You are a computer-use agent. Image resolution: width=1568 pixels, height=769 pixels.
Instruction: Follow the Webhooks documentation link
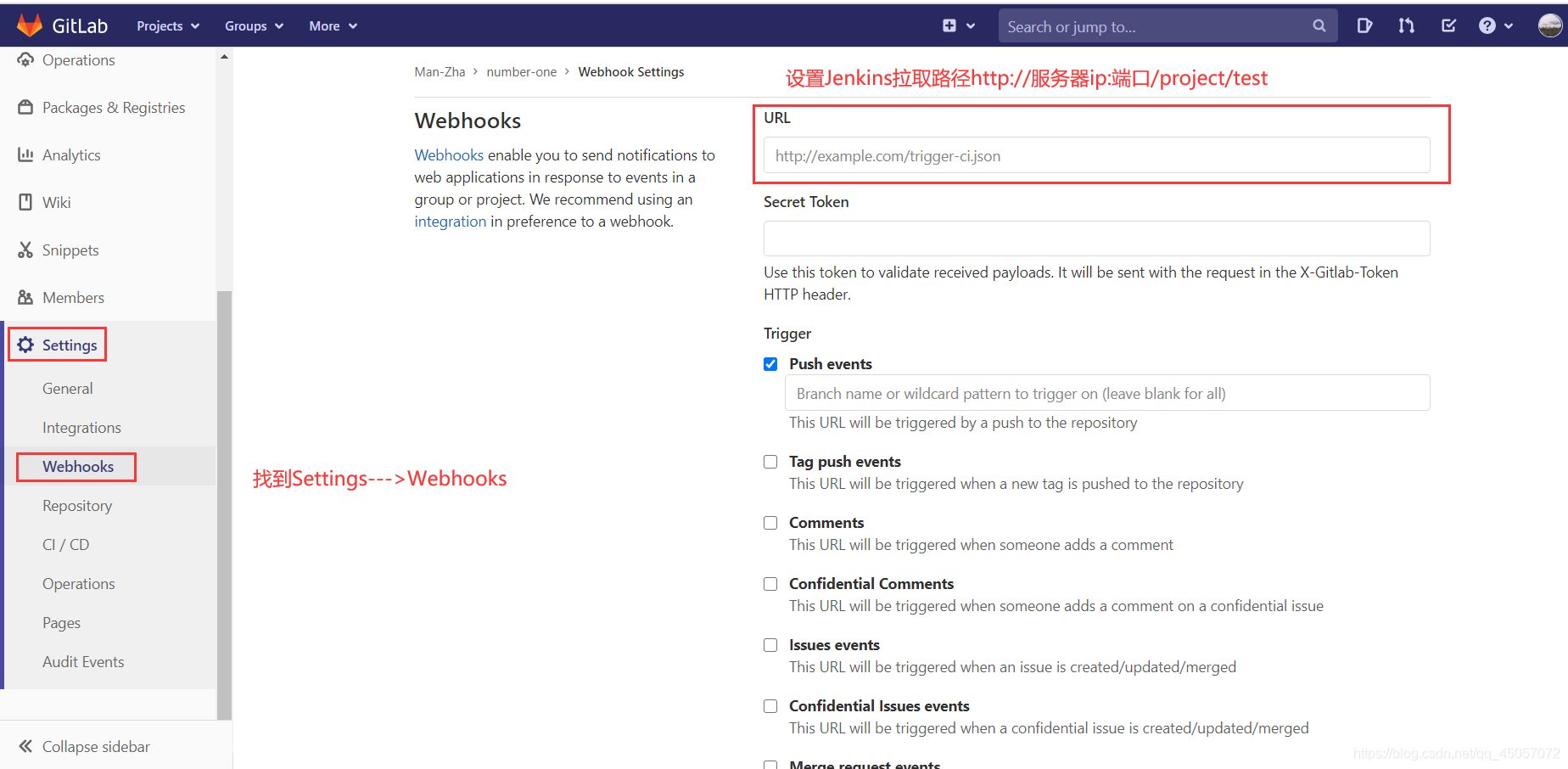pos(449,155)
